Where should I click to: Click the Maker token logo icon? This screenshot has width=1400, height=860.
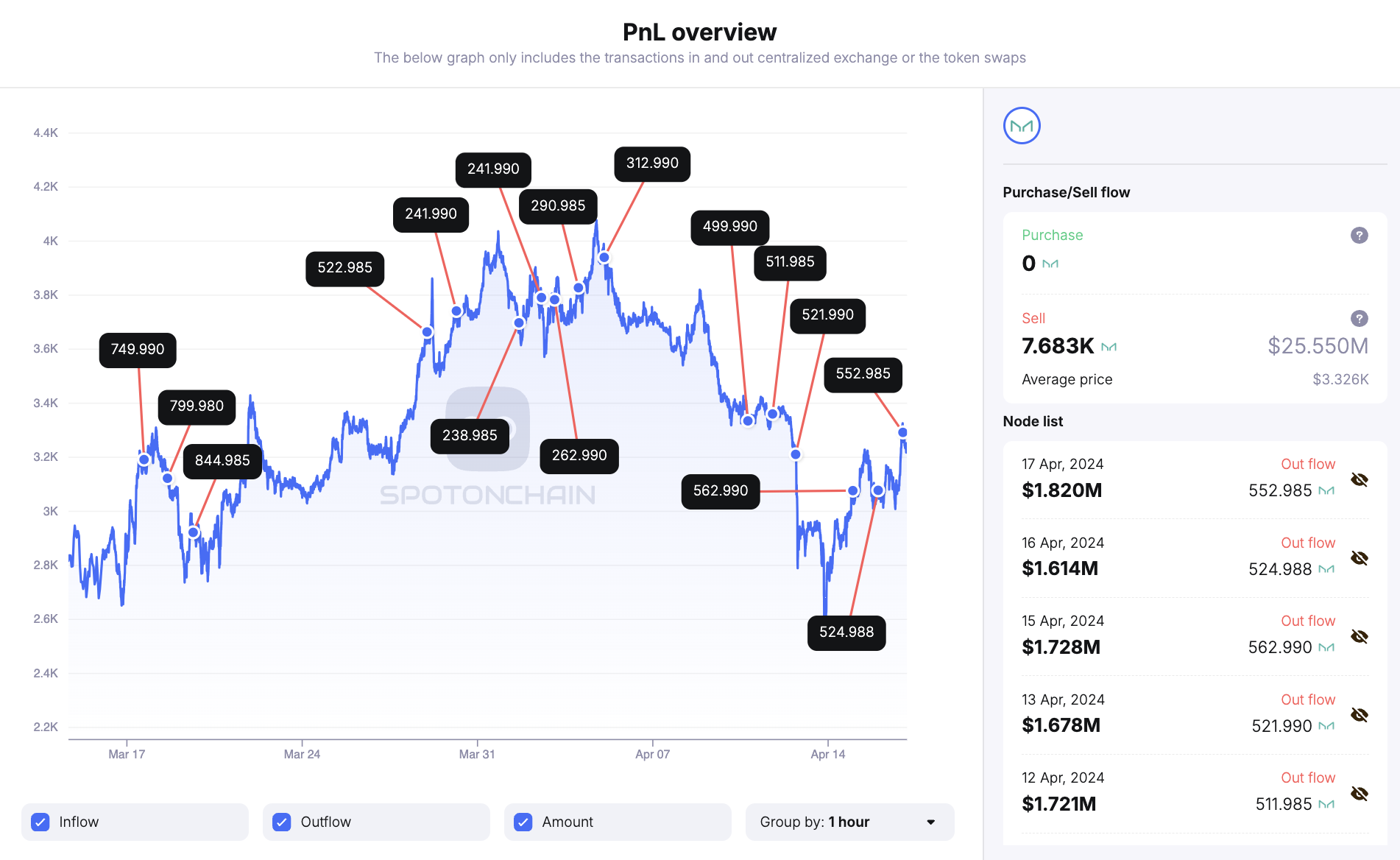click(x=1021, y=126)
